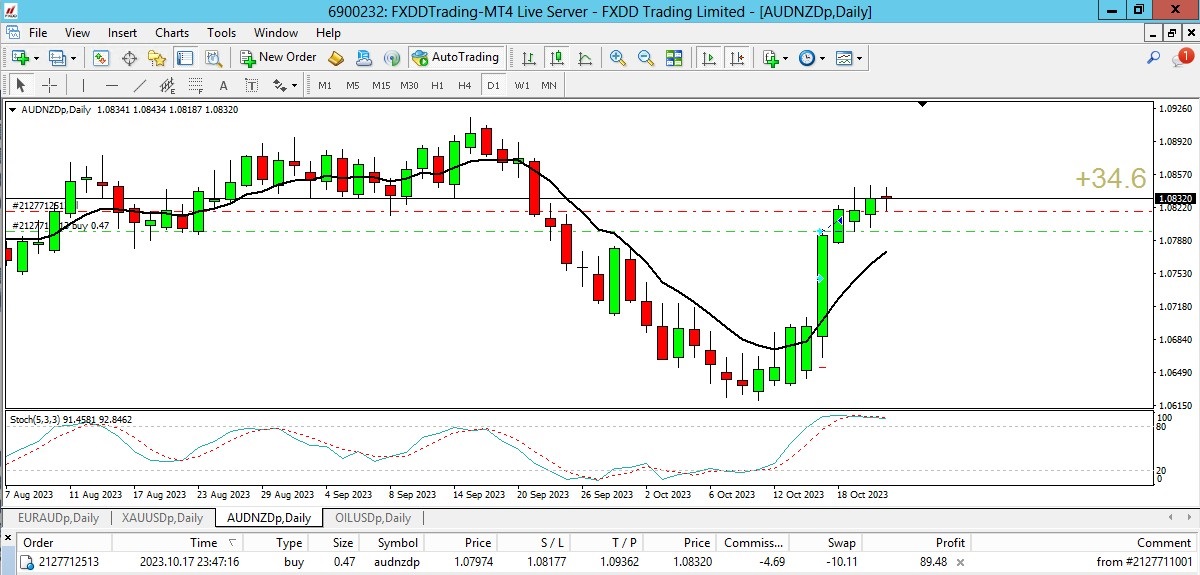Toggle chart auto scroll
This screenshot has height=575, width=1200.
709,58
